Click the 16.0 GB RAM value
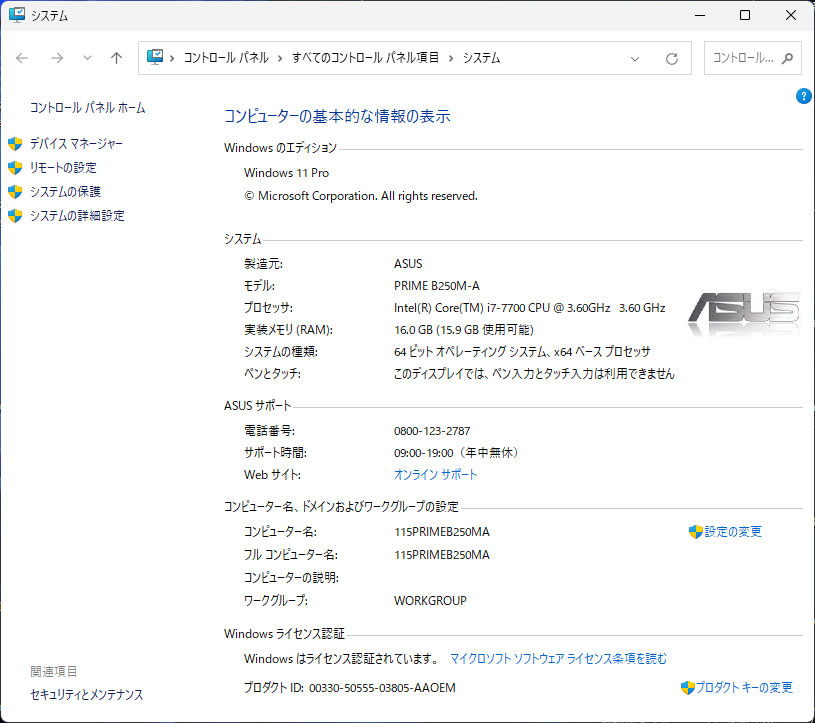815x723 pixels. coord(464,330)
